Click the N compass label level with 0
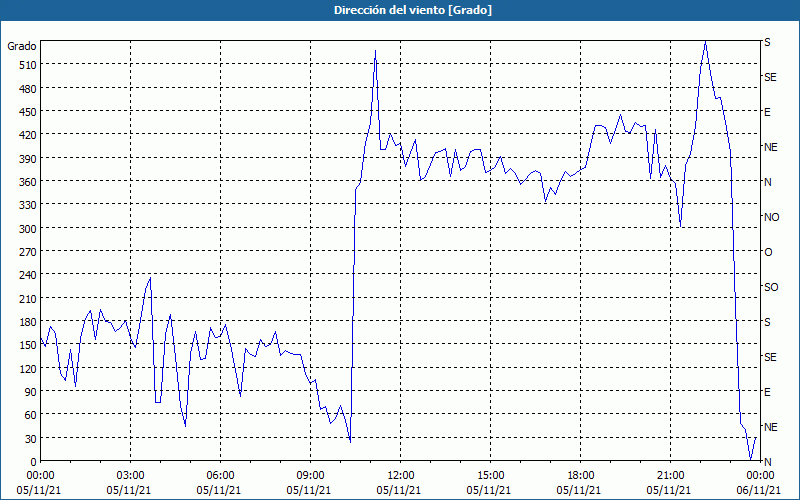This screenshot has height=500, width=800. [x=768, y=462]
